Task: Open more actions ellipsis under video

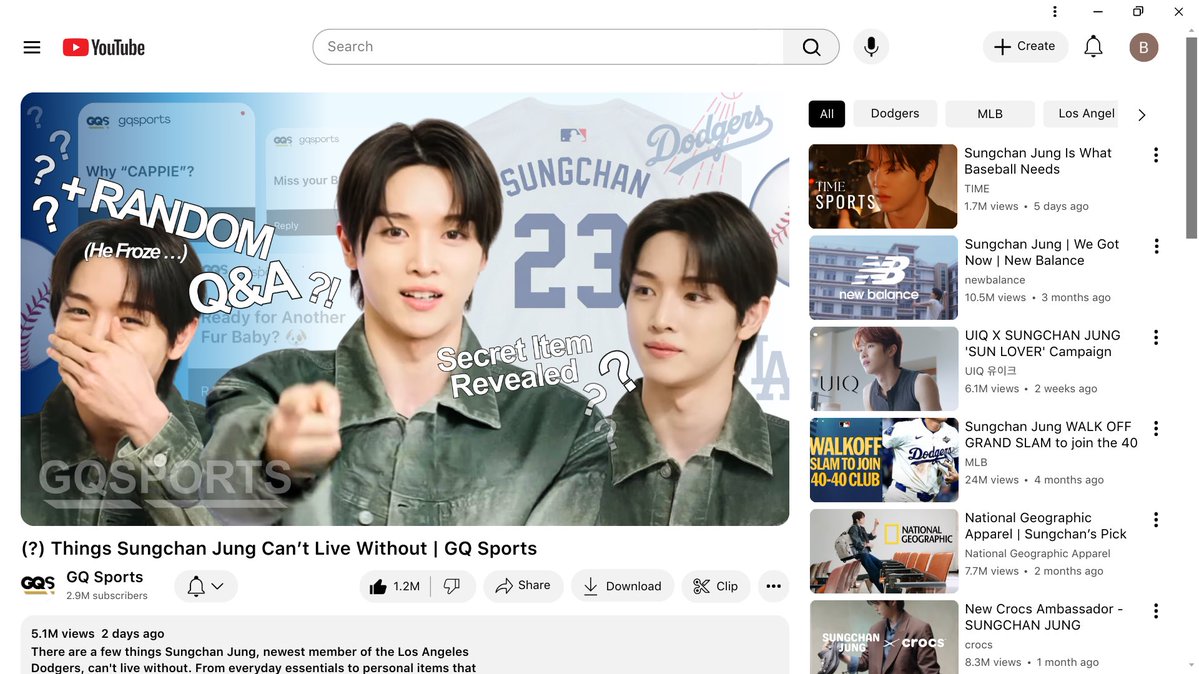Action: [x=774, y=586]
